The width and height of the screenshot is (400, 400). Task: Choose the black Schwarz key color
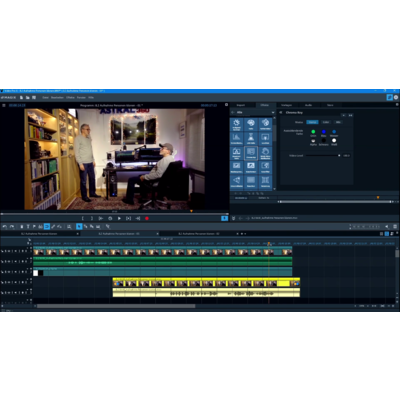pyautogui.click(x=323, y=141)
